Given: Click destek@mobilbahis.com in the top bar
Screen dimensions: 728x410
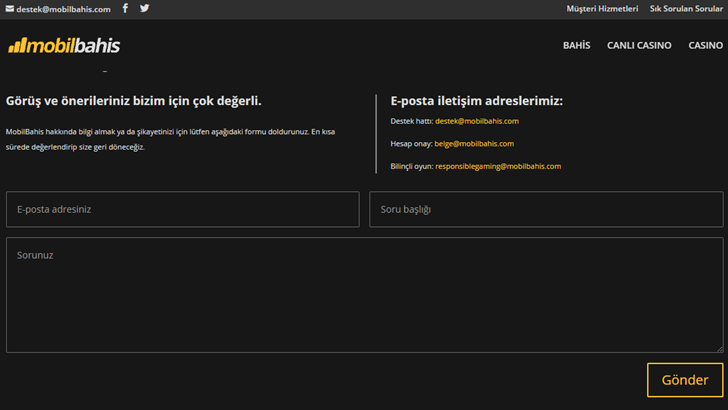Looking at the screenshot, I should 64,9.
